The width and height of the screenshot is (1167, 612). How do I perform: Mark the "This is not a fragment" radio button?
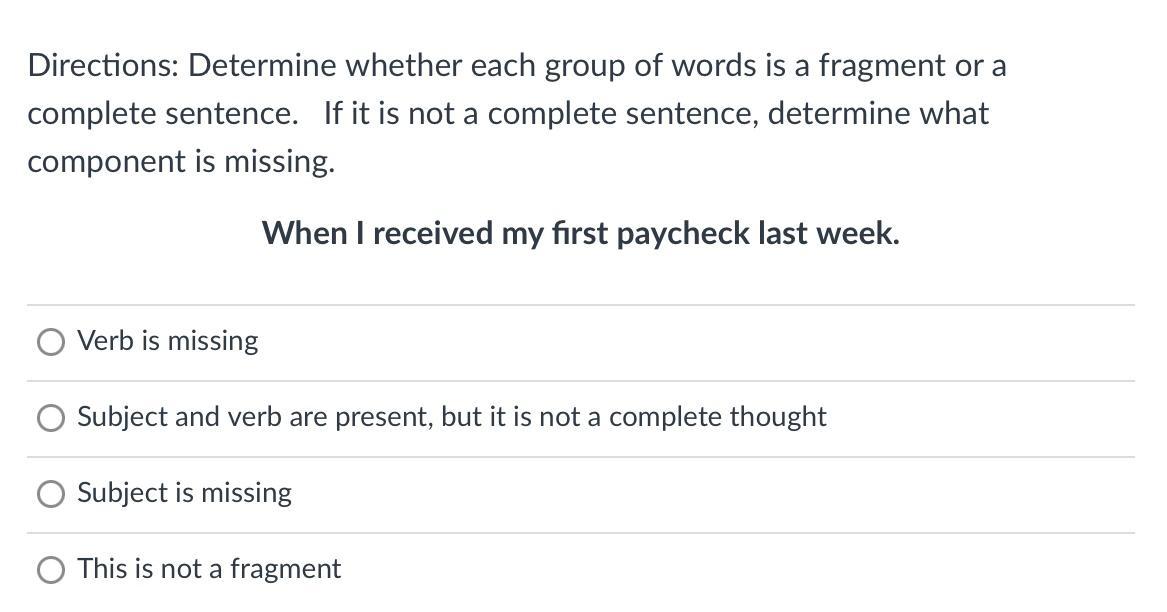[51, 570]
